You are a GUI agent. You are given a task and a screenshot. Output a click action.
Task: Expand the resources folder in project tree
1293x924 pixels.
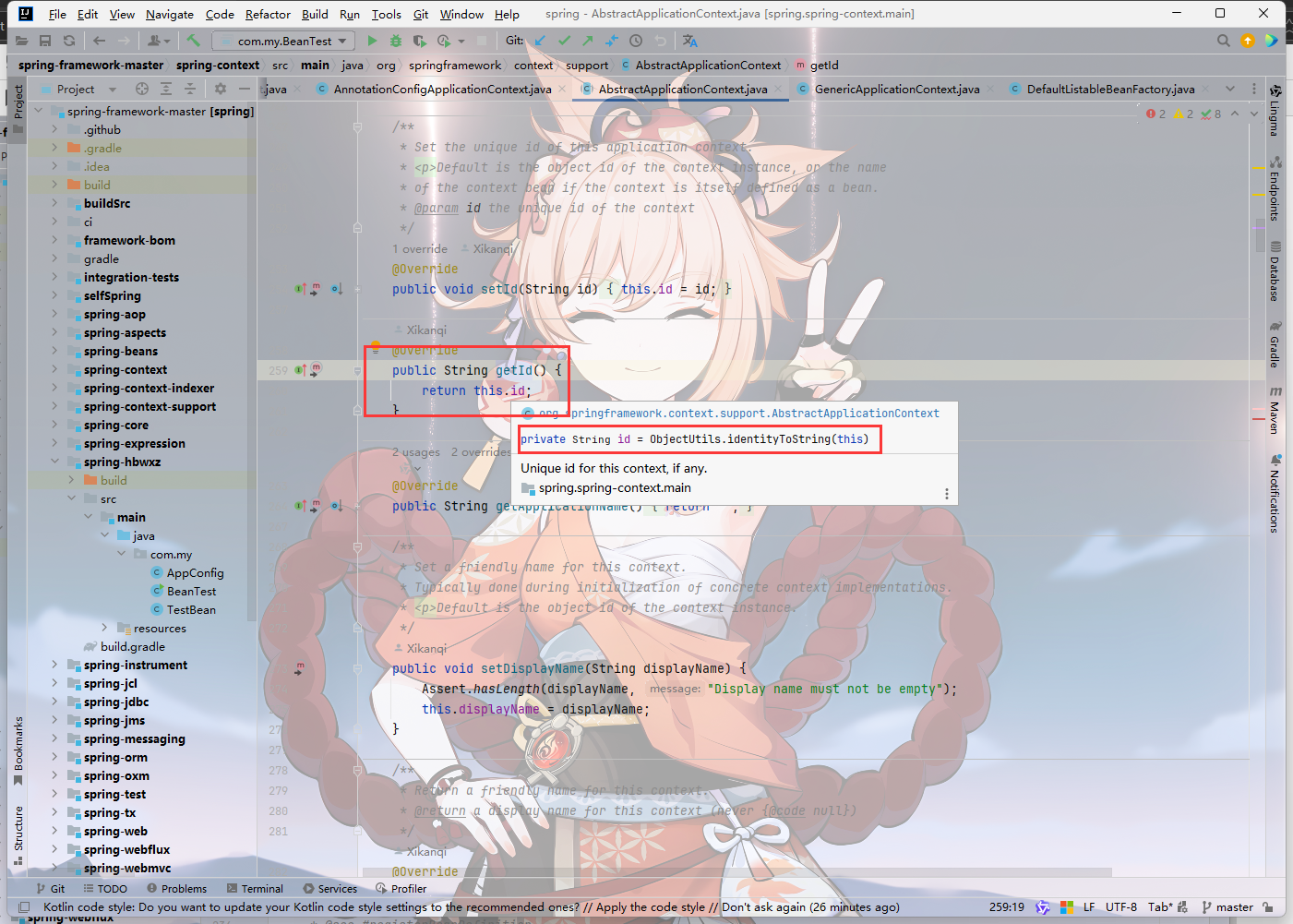point(104,628)
